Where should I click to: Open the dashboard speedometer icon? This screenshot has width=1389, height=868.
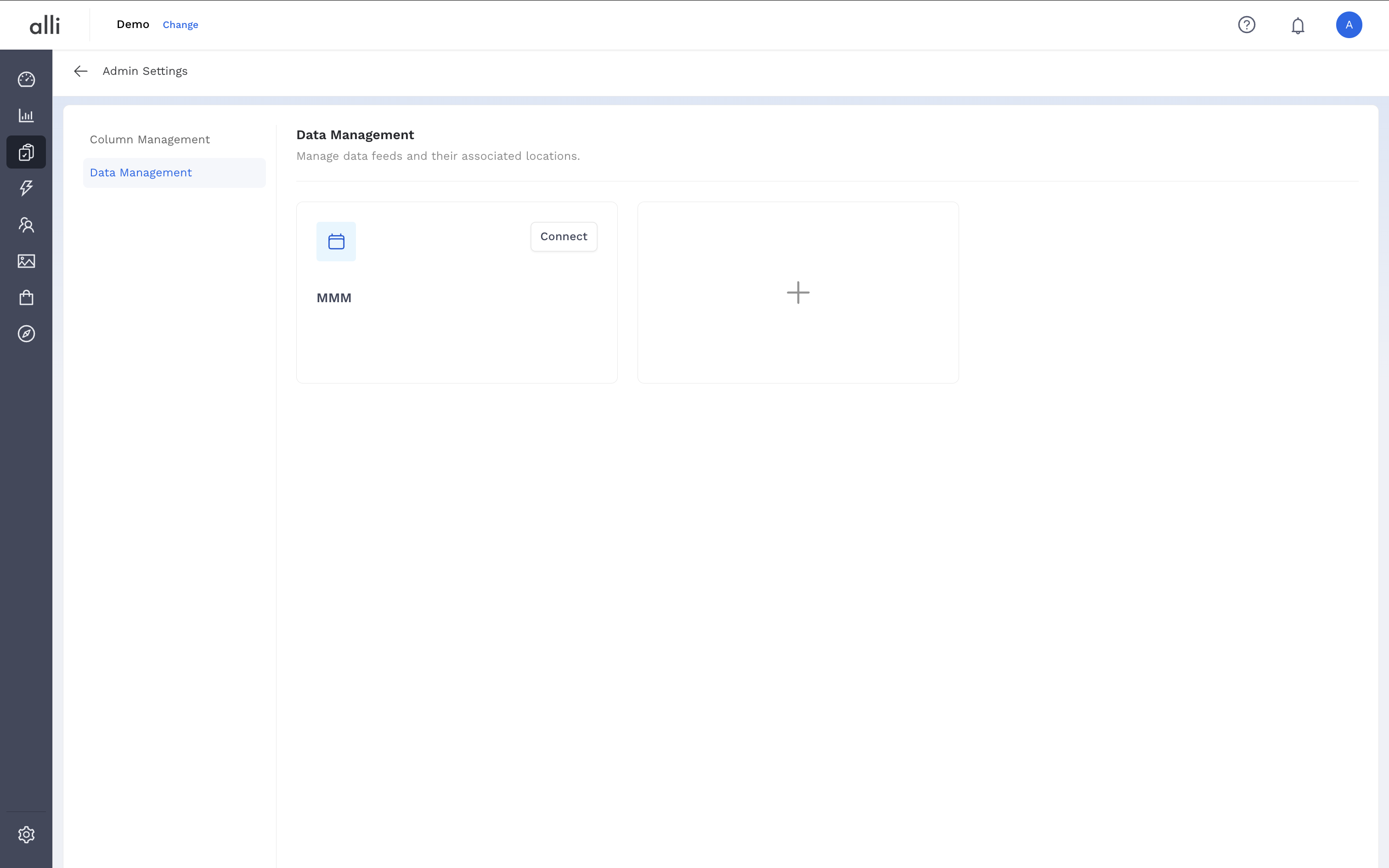pos(26,79)
